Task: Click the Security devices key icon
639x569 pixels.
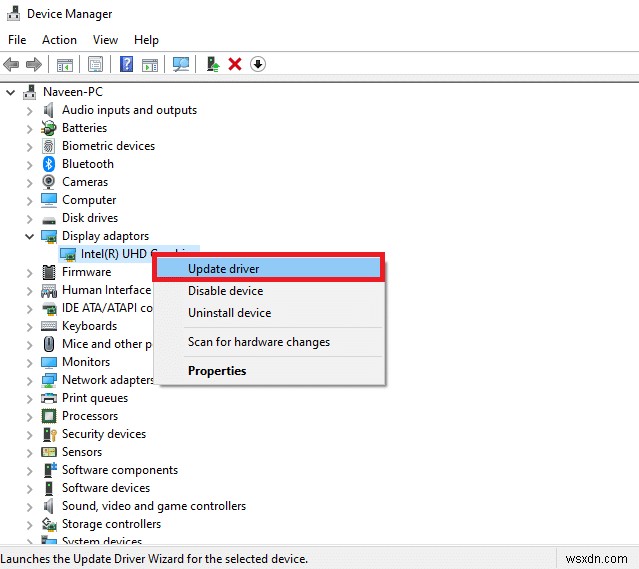Action: (x=49, y=434)
